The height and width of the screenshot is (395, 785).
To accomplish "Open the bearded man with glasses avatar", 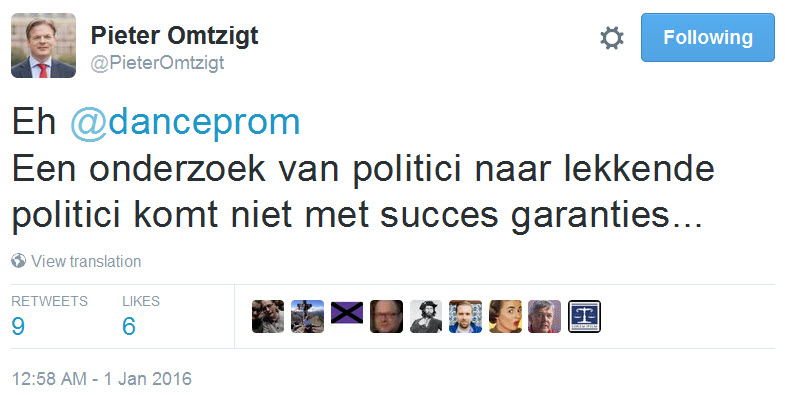I will [386, 316].
